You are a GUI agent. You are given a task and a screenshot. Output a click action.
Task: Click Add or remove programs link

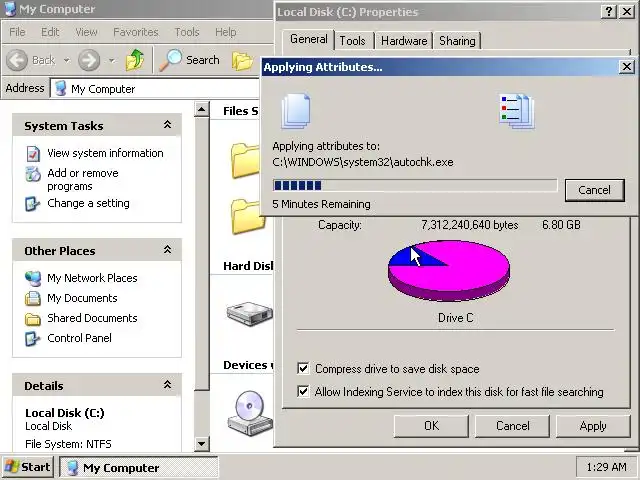pyautogui.click(x=83, y=180)
